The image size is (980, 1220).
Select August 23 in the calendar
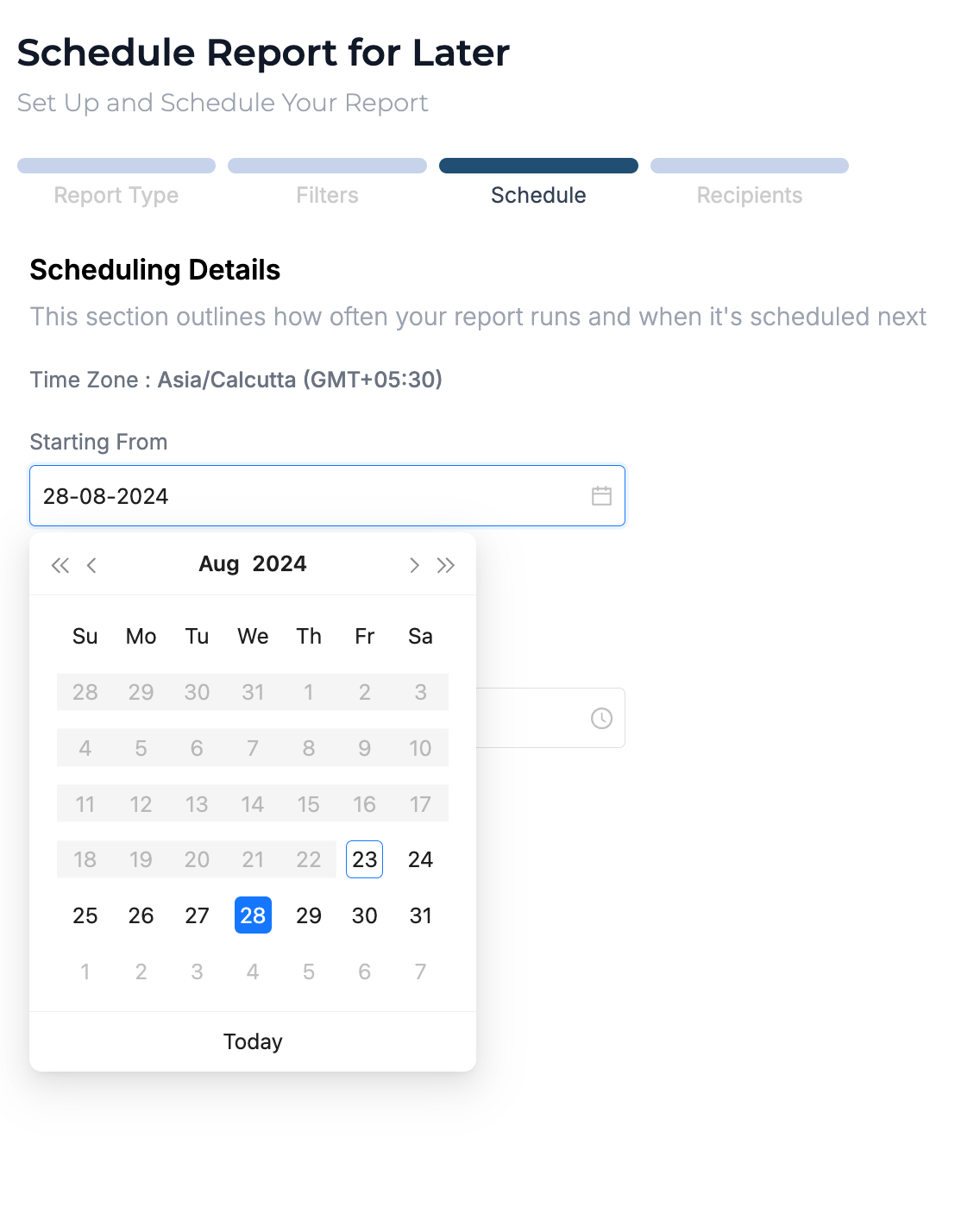[x=364, y=859]
